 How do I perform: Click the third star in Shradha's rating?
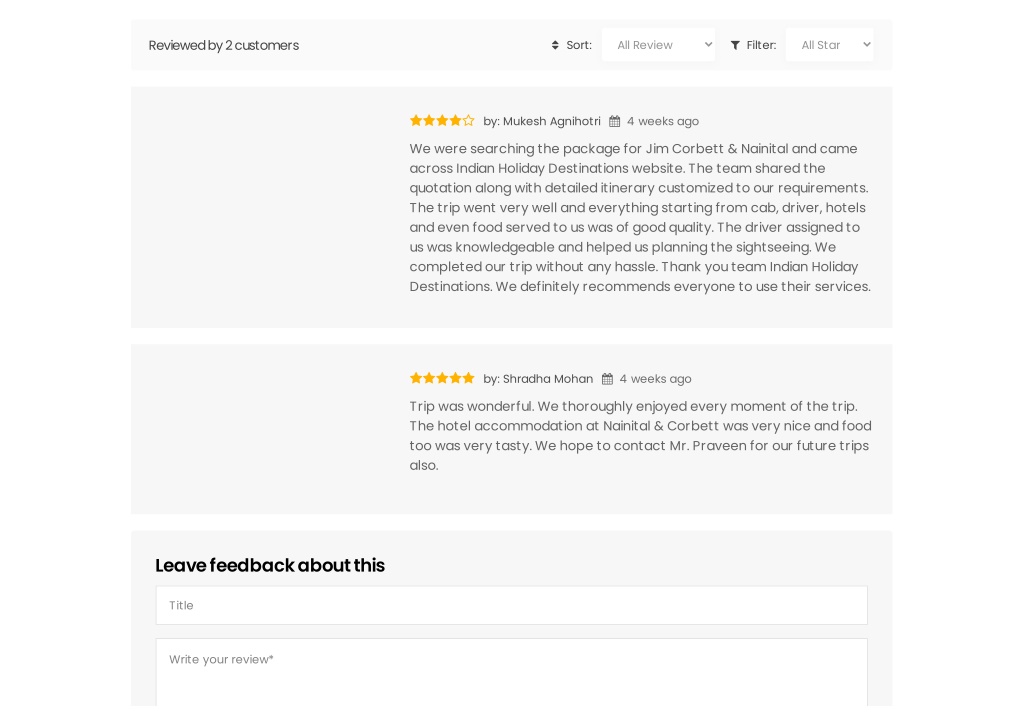442,378
